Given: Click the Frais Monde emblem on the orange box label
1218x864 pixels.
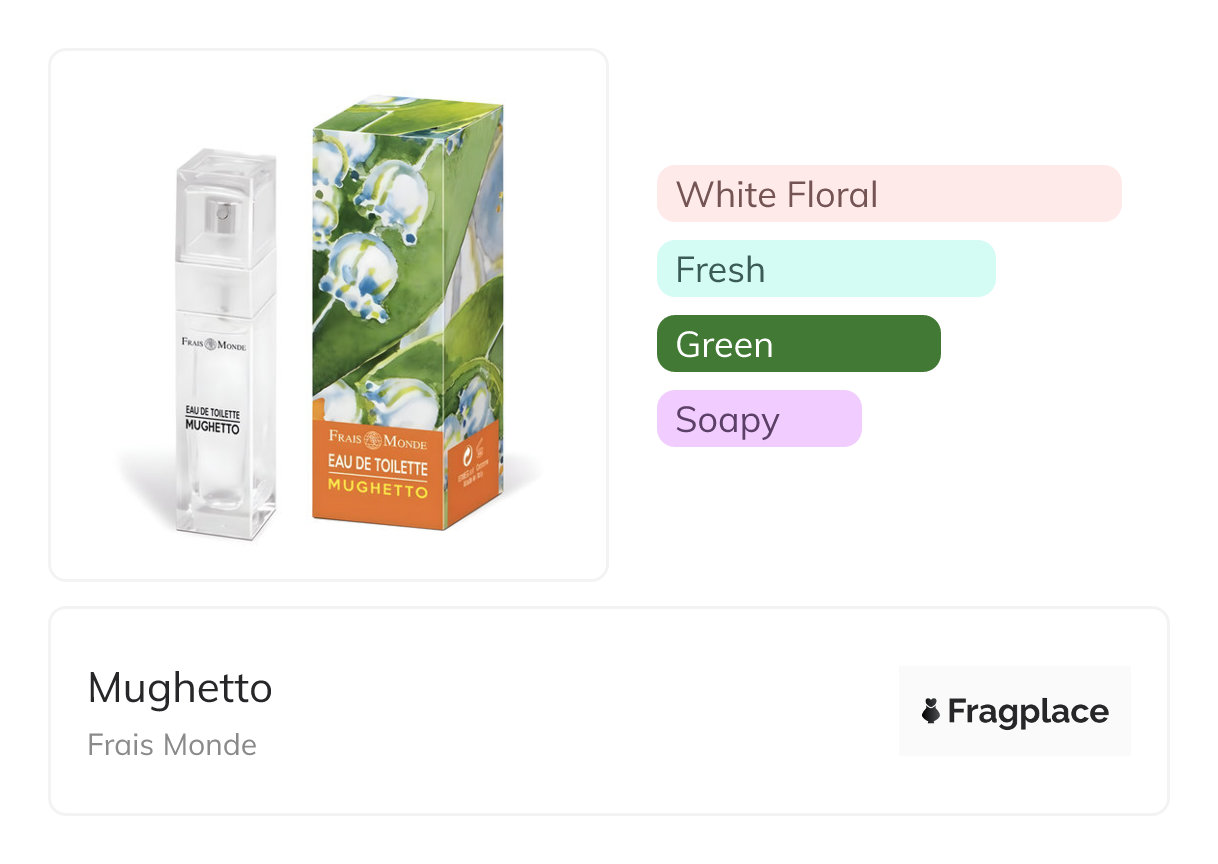Looking at the screenshot, I should coord(372,440).
